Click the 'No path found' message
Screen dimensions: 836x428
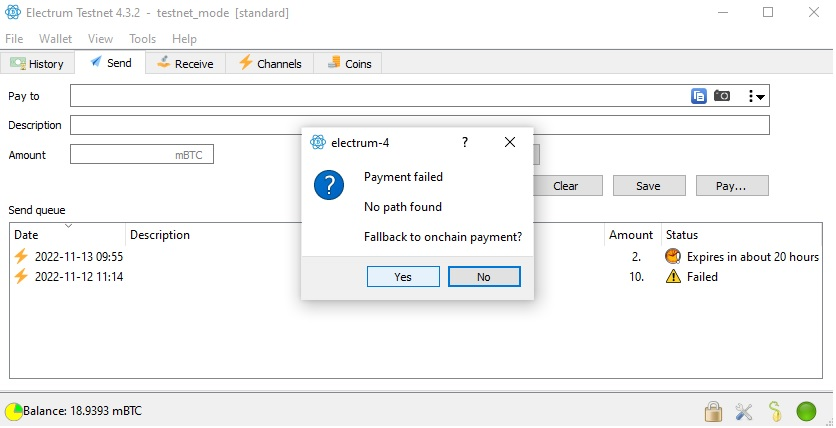403,207
